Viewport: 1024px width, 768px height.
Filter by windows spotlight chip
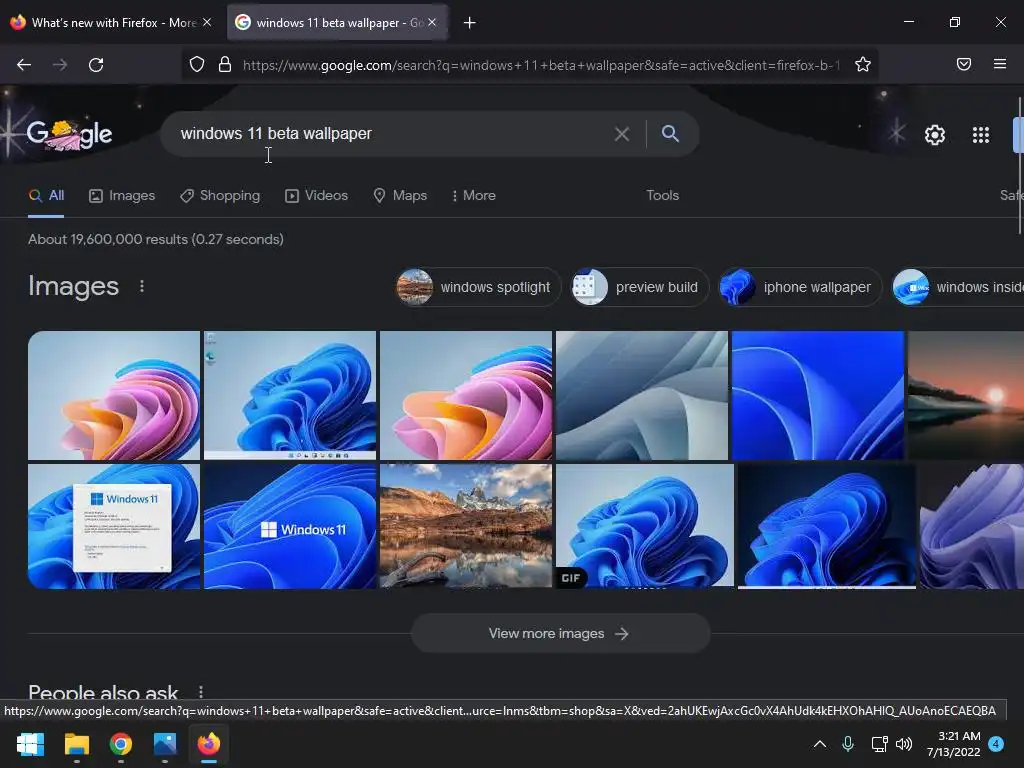[x=479, y=287]
